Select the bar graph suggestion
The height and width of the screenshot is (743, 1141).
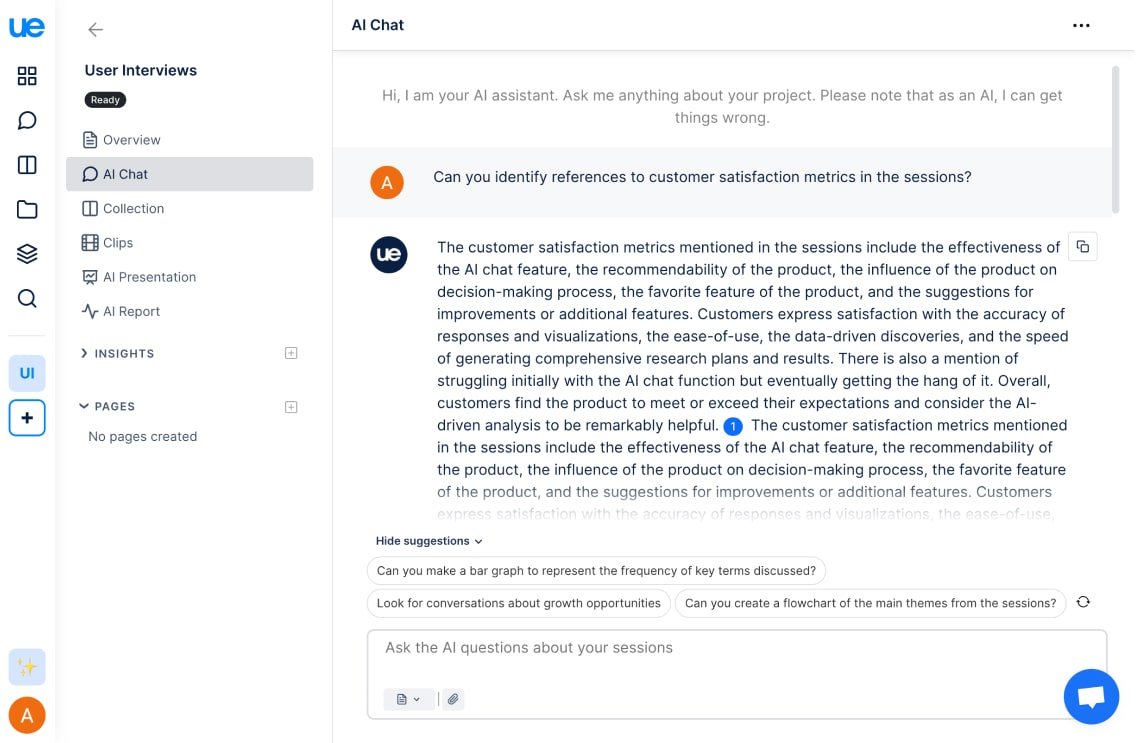pos(596,571)
